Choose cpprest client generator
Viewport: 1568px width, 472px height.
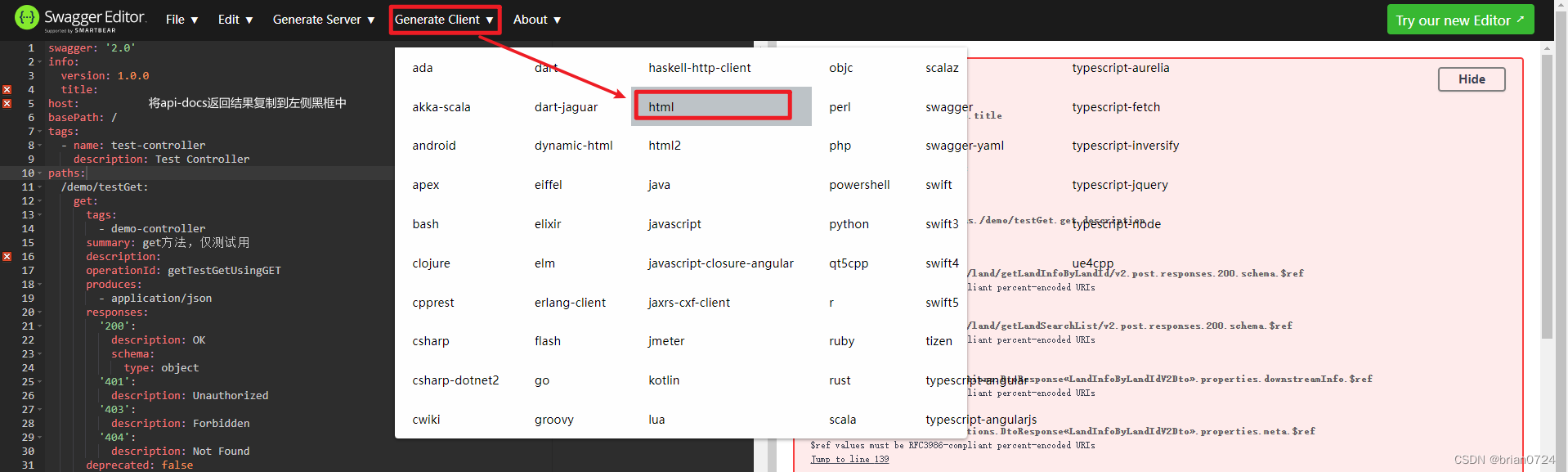(x=433, y=303)
